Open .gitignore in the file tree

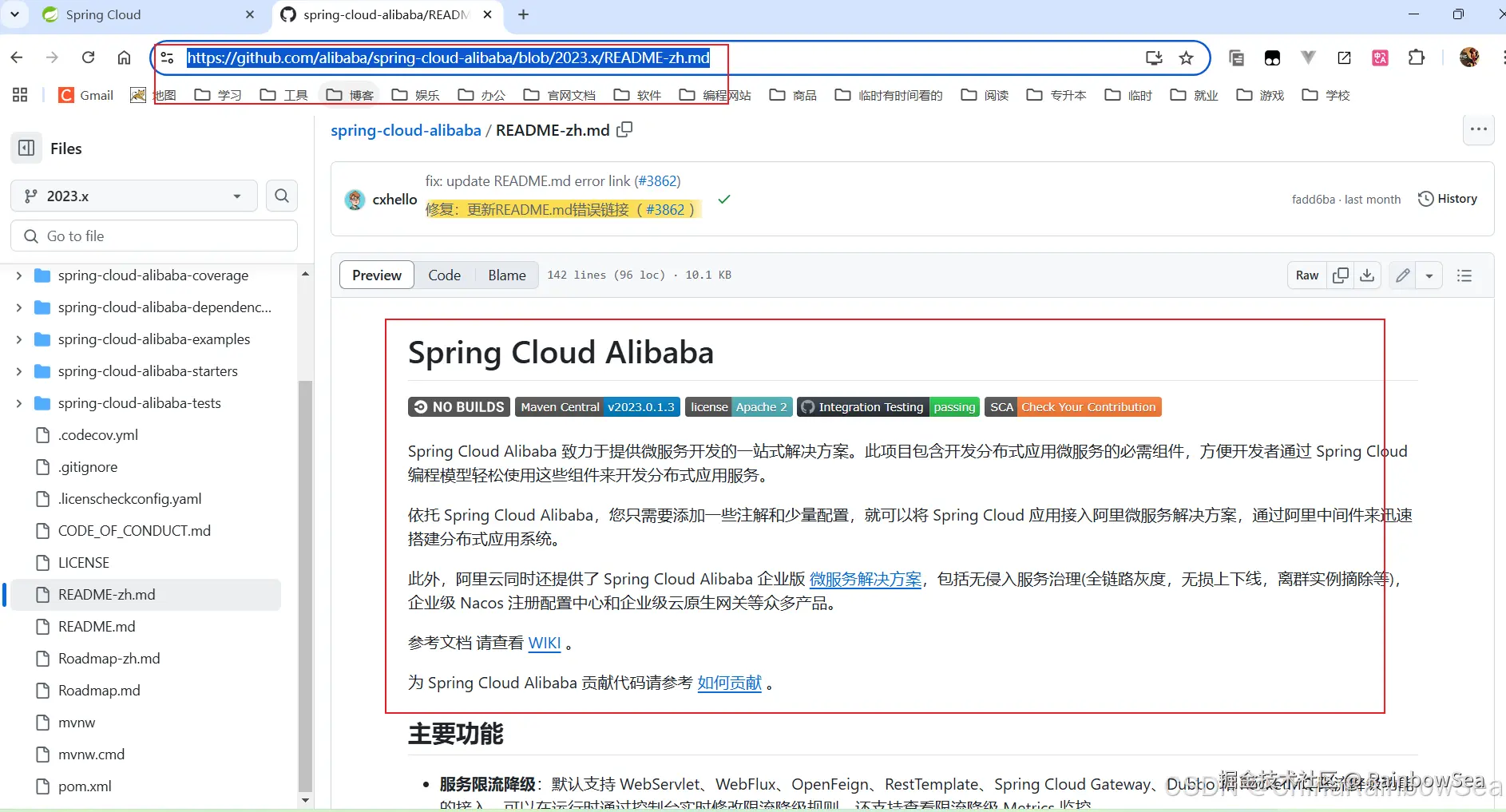coord(88,467)
